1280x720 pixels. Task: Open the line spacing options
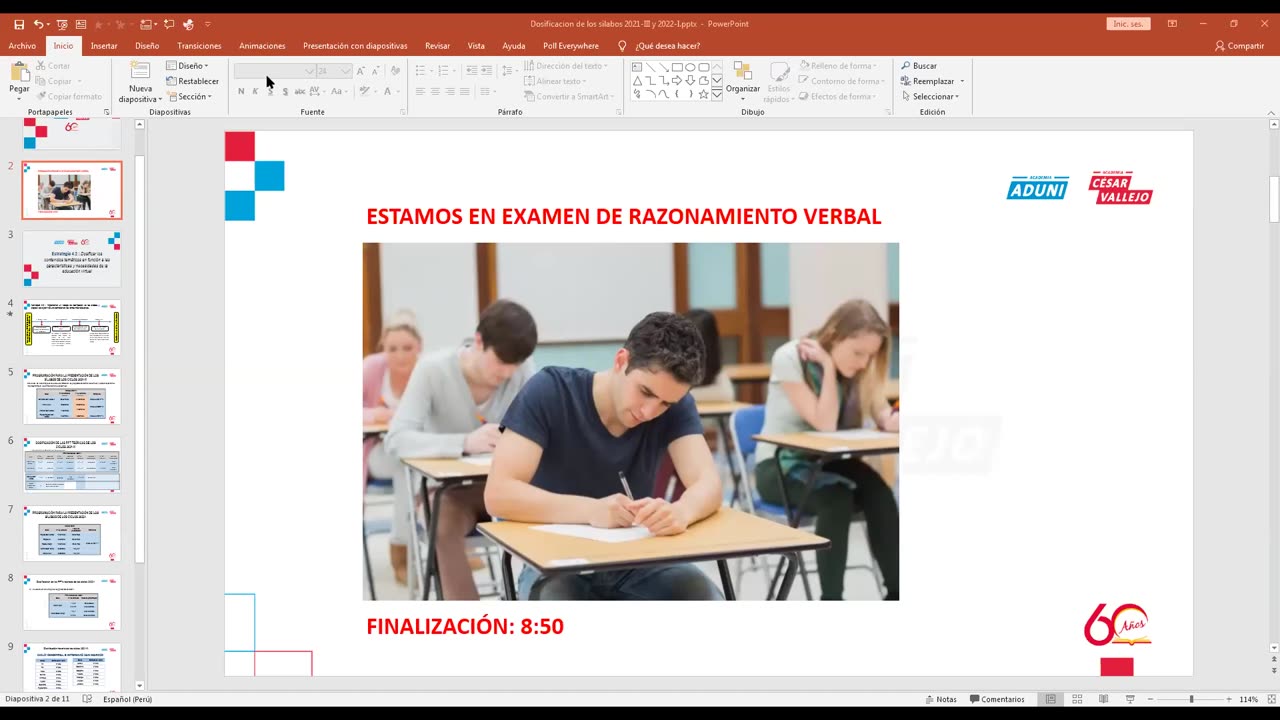point(508,71)
